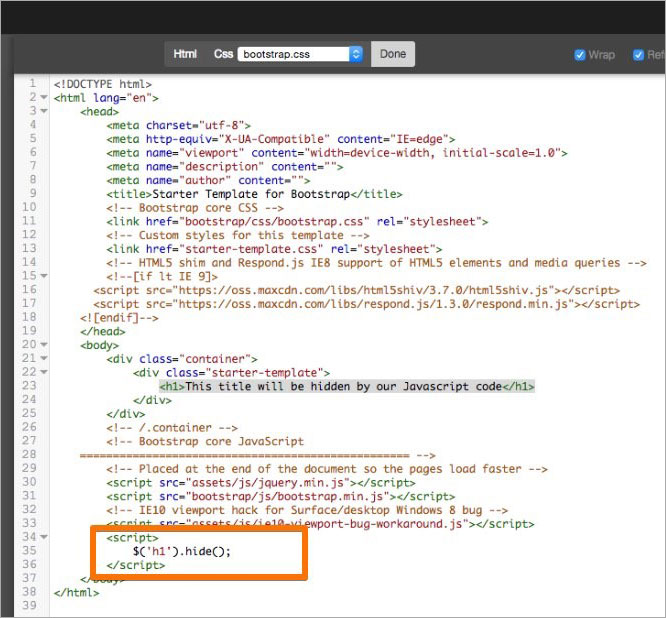Image resolution: width=666 pixels, height=618 pixels.
Task: Toggle the Wrap checkbox
Action: pyautogui.click(x=579, y=55)
